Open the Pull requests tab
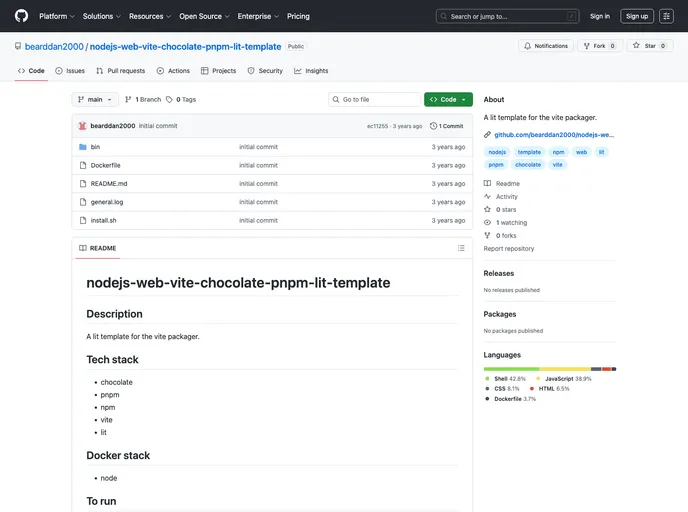The width and height of the screenshot is (688, 512). pyautogui.click(x=120, y=71)
